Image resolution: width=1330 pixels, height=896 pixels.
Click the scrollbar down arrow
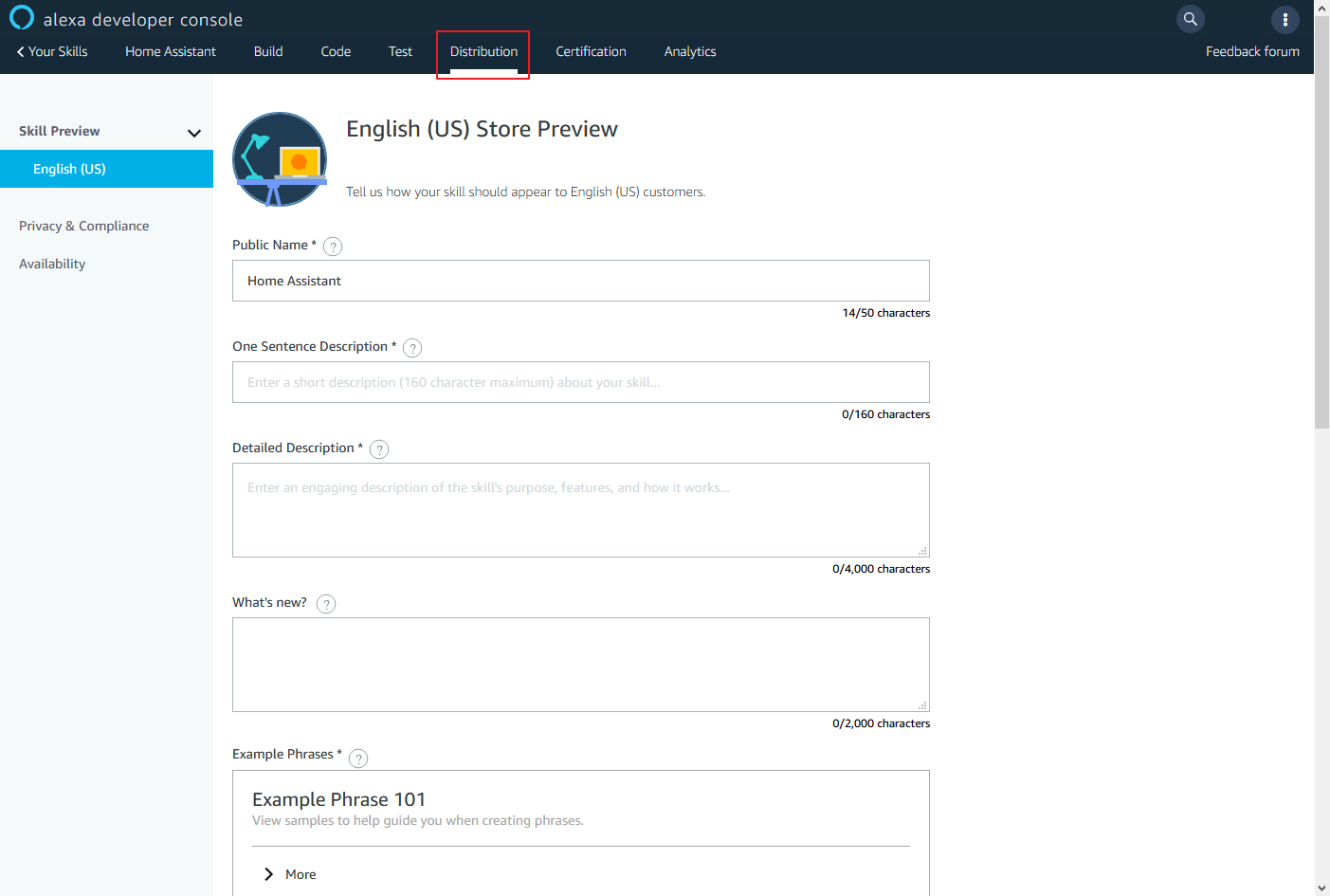point(1321,888)
